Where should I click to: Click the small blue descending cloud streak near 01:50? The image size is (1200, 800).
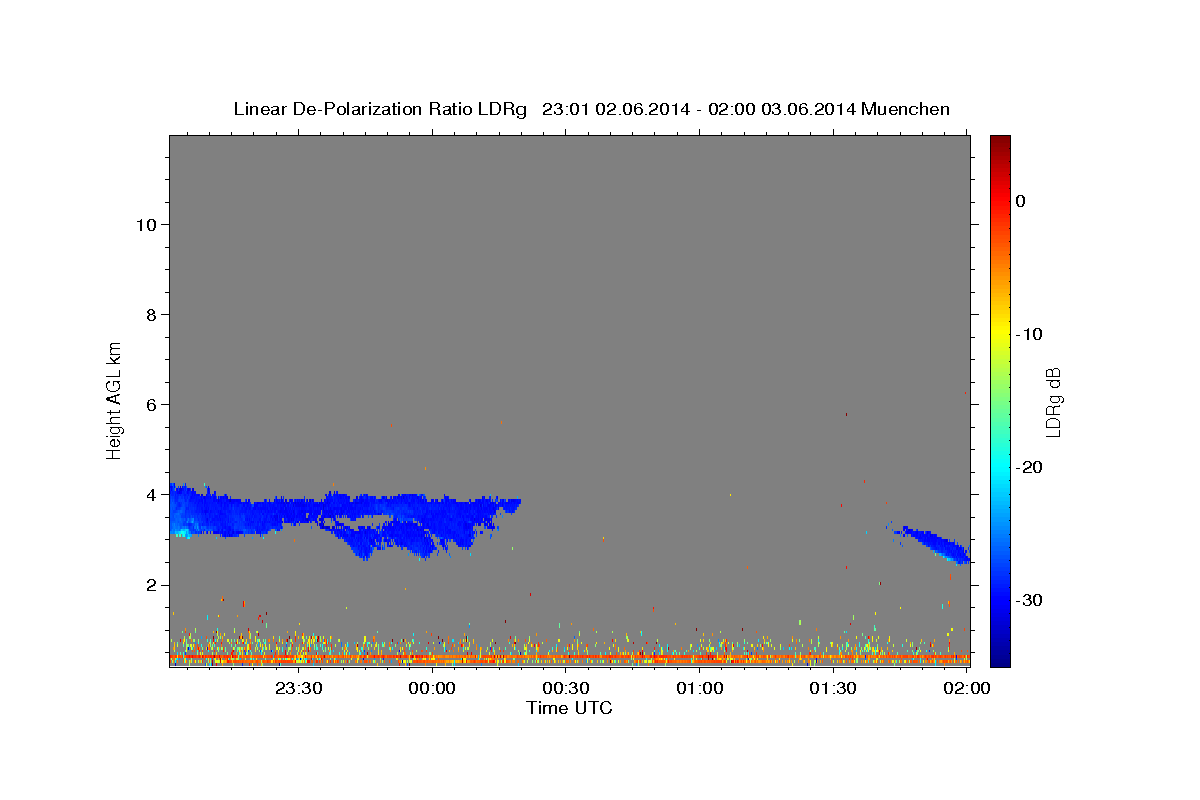coord(932,543)
